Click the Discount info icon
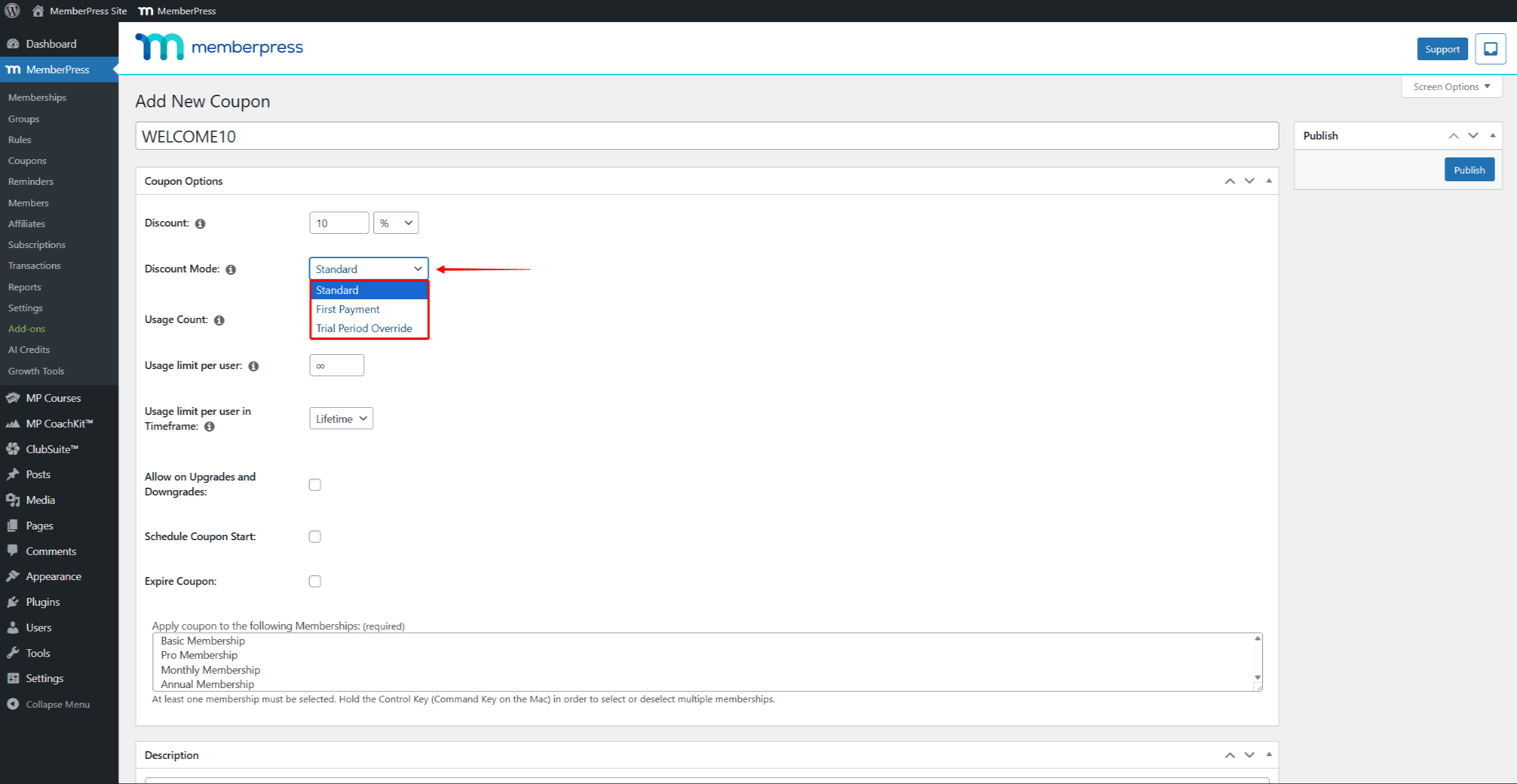This screenshot has width=1517, height=784. [200, 224]
